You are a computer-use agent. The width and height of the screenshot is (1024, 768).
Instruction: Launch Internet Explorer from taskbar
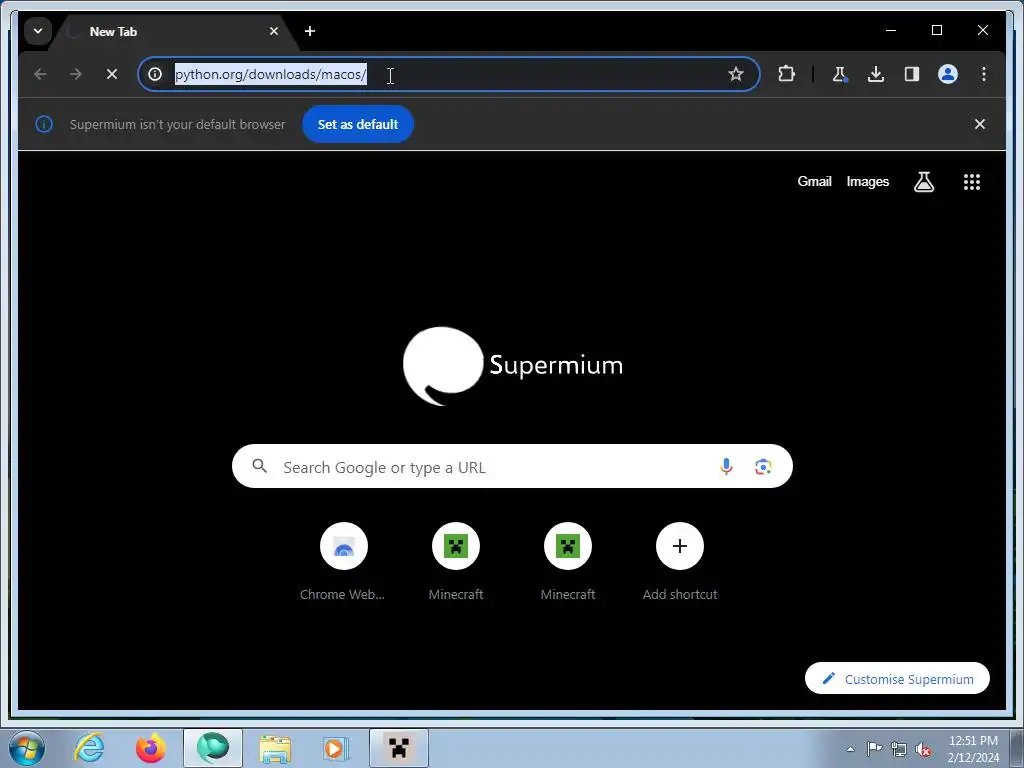pos(89,748)
